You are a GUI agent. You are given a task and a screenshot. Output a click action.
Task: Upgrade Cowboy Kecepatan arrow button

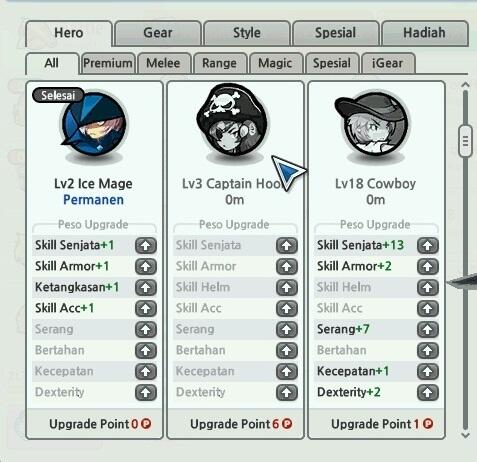428,372
